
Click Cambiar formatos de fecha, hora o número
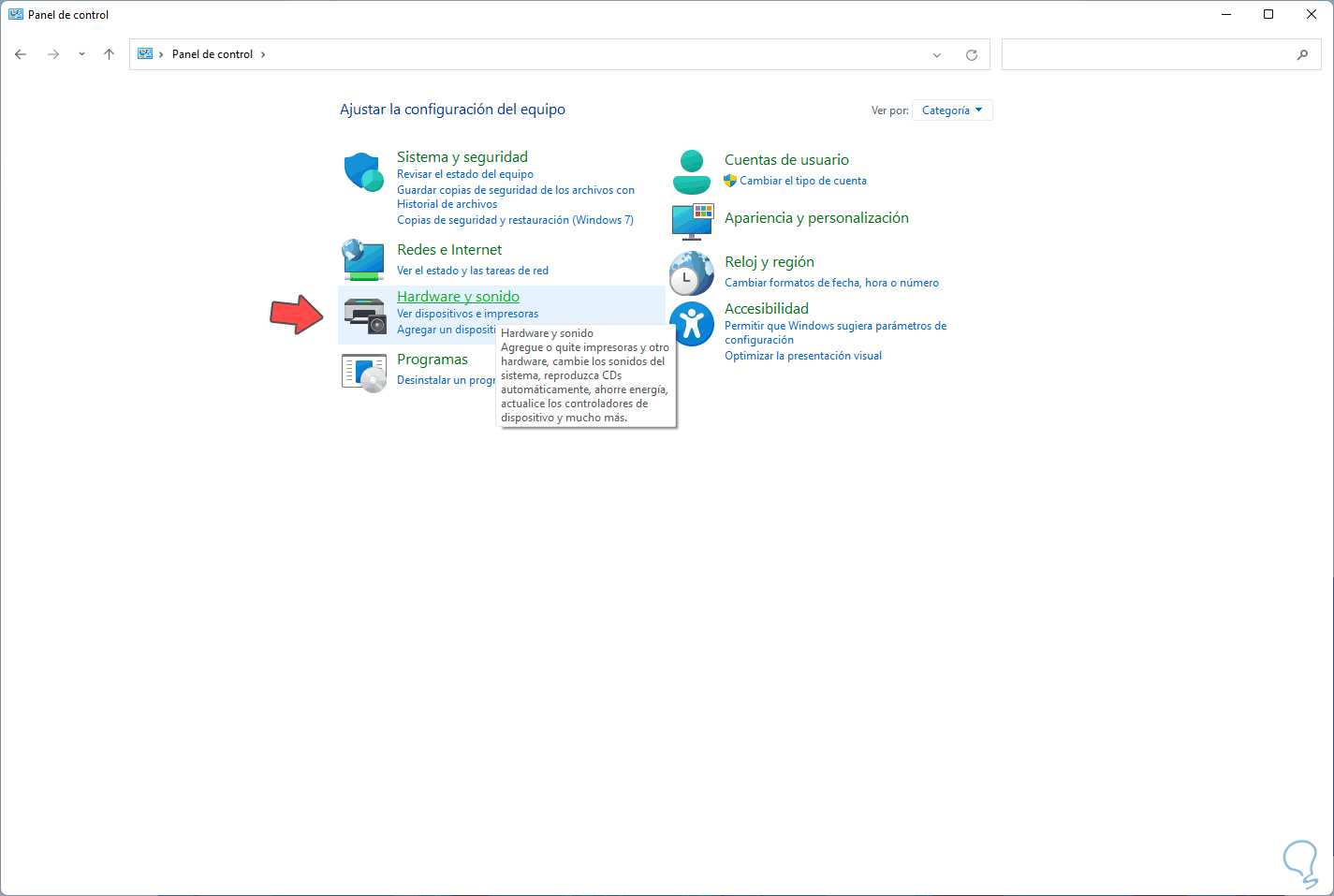pos(831,283)
